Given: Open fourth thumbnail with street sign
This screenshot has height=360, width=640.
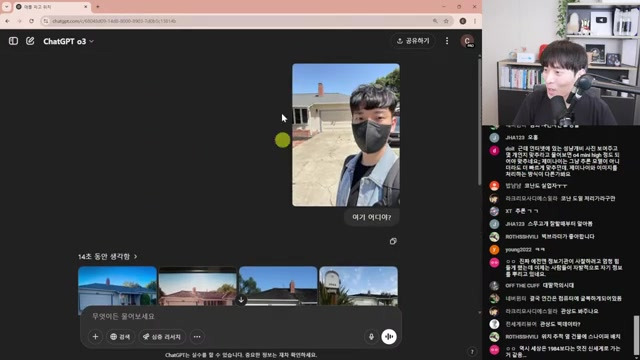Looking at the screenshot, I should tap(358, 287).
